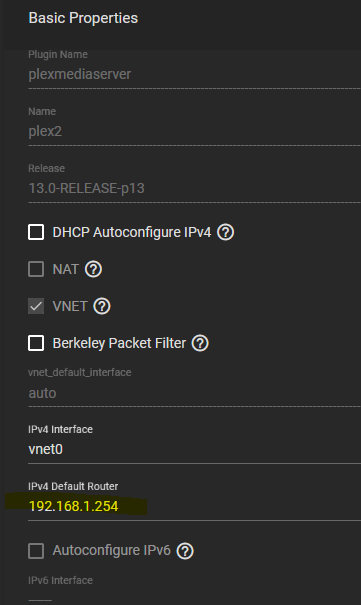Uncheck the VNET checkbox
The width and height of the screenshot is (361, 605).
click(x=36, y=306)
